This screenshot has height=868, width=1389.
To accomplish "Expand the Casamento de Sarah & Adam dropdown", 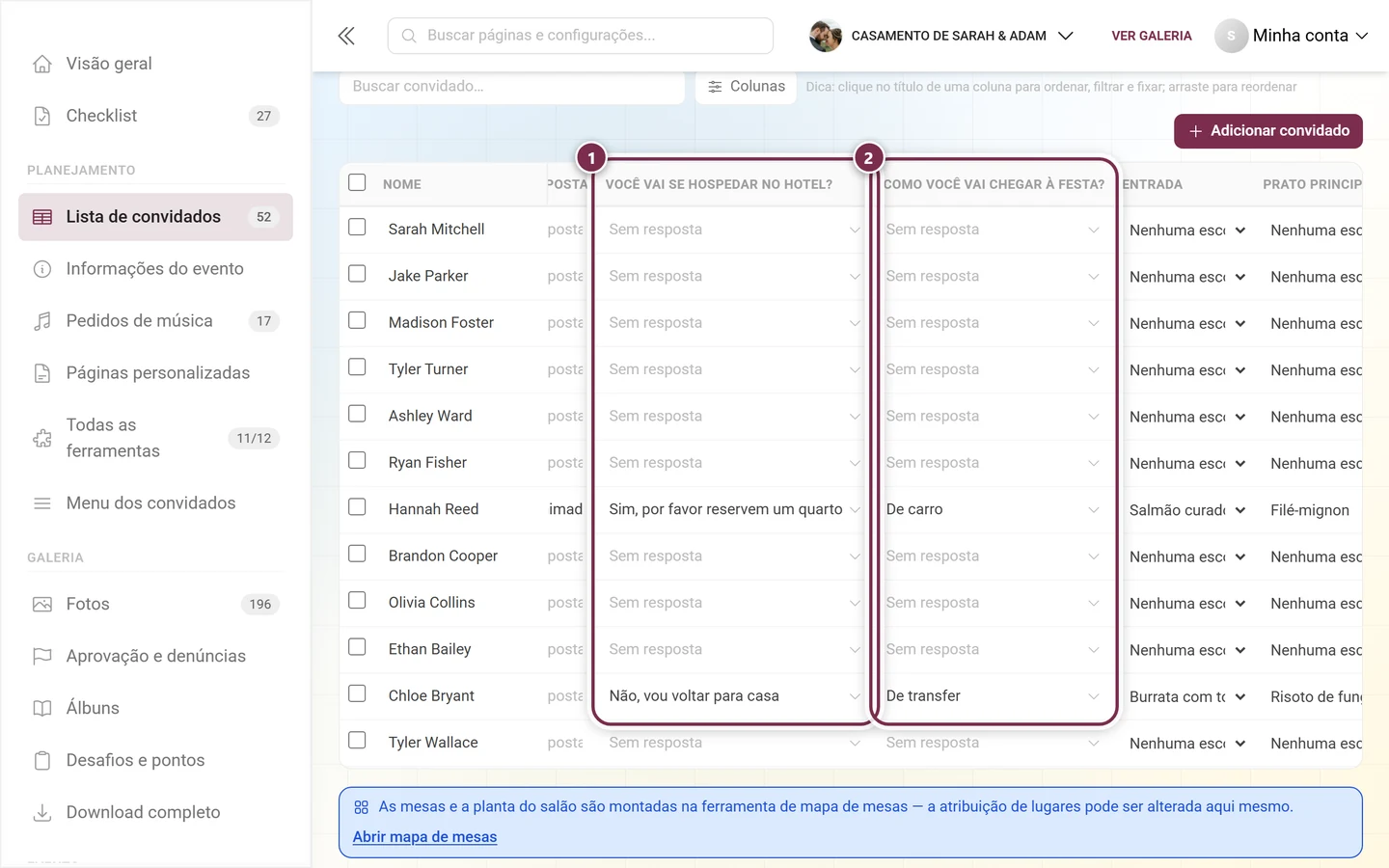I will tap(1066, 36).
